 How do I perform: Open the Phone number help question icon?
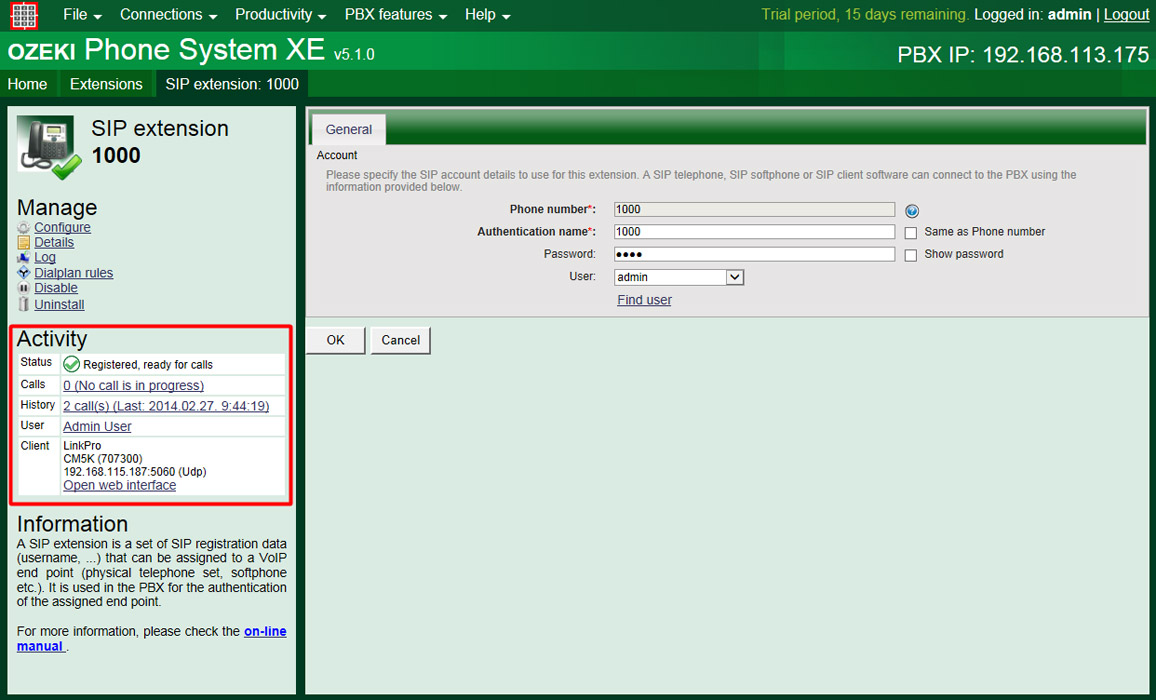click(x=911, y=210)
